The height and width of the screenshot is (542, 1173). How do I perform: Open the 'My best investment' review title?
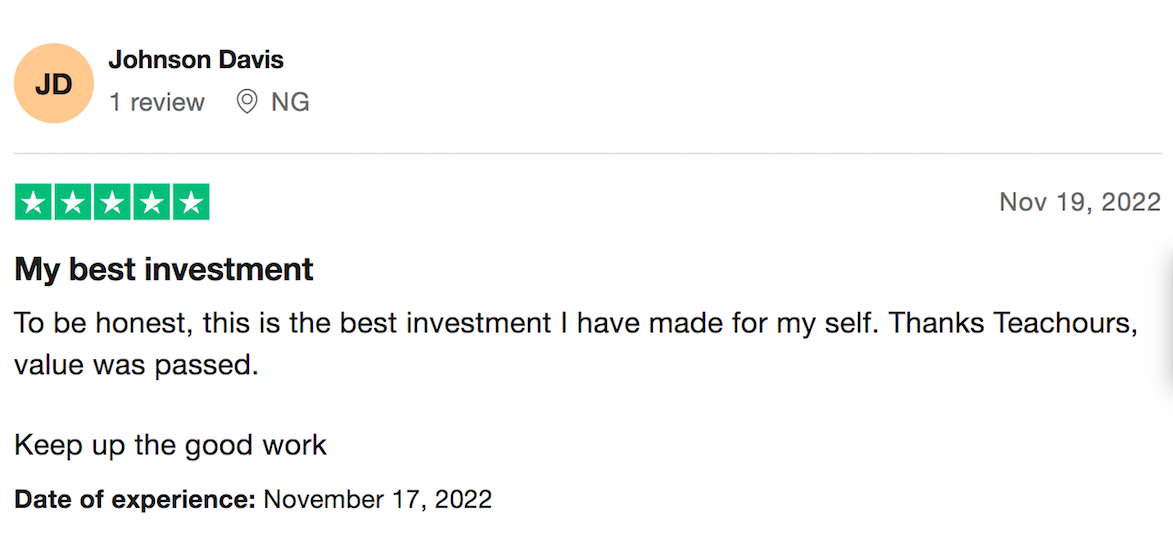pyautogui.click(x=164, y=269)
